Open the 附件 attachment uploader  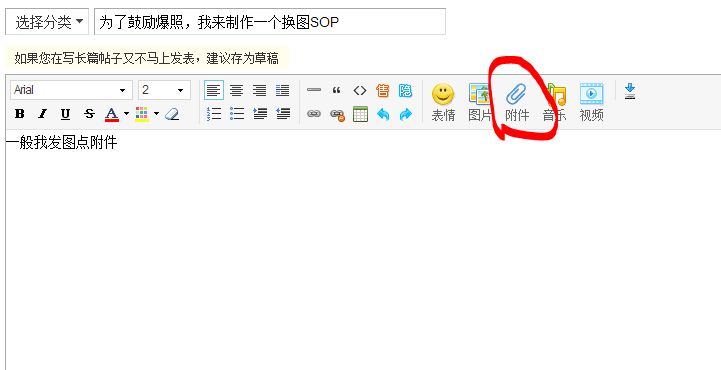point(517,102)
